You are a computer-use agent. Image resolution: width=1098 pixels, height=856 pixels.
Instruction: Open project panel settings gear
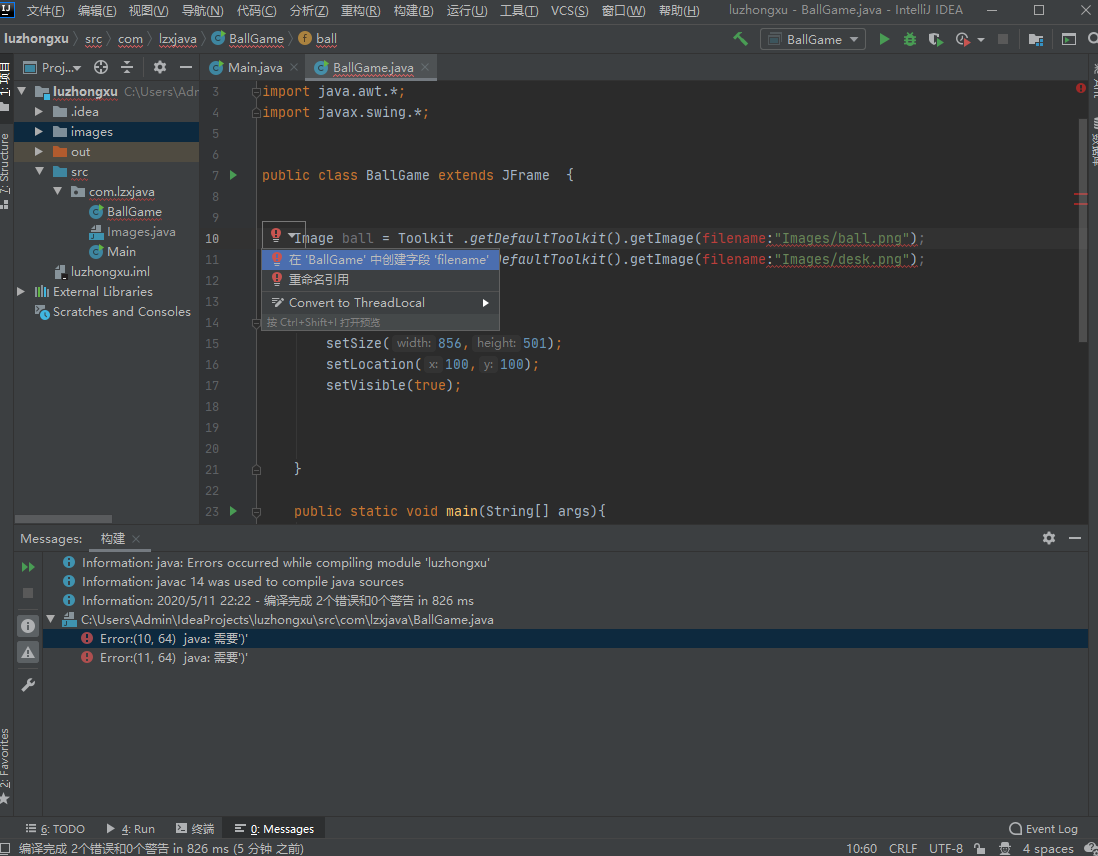[160, 67]
